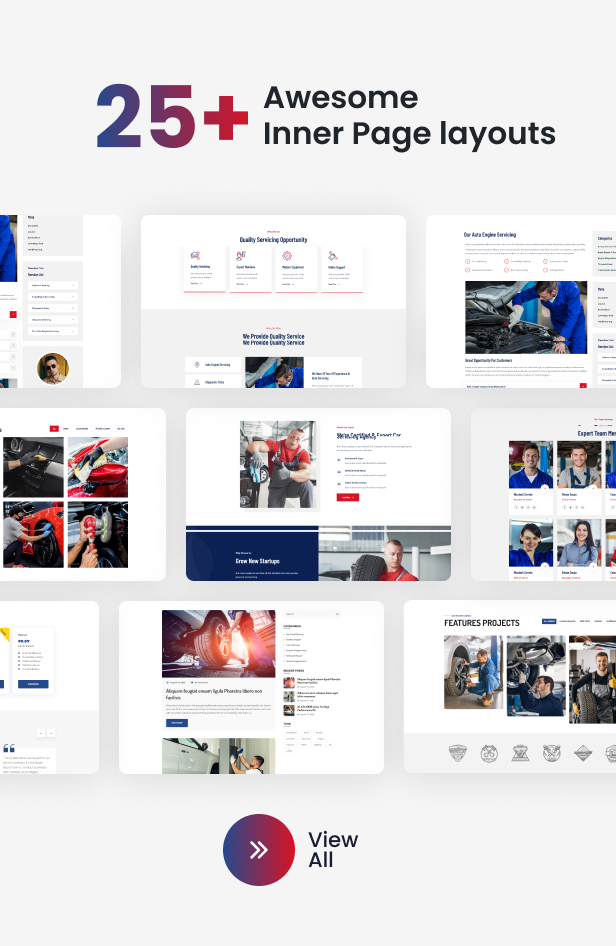Viewport: 616px width, 946px height.
Task: Click the red button under expert car text
Action: pos(348,497)
